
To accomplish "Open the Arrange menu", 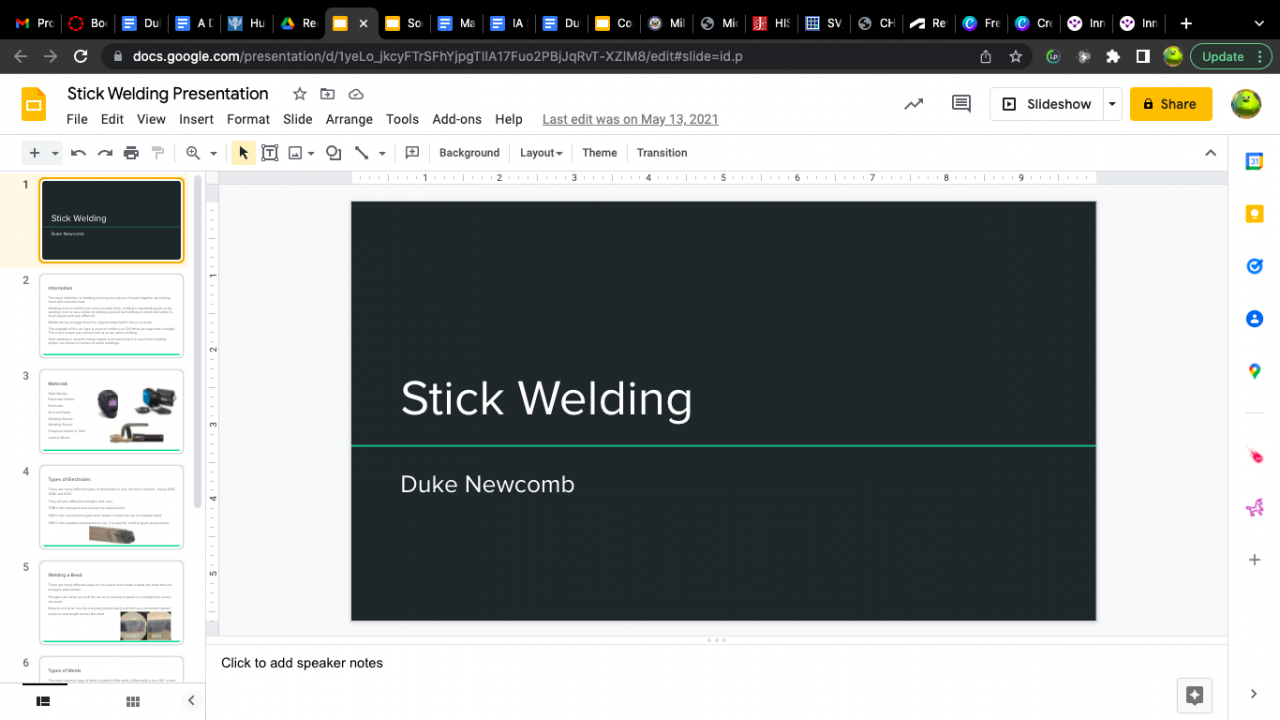I will [x=349, y=119].
